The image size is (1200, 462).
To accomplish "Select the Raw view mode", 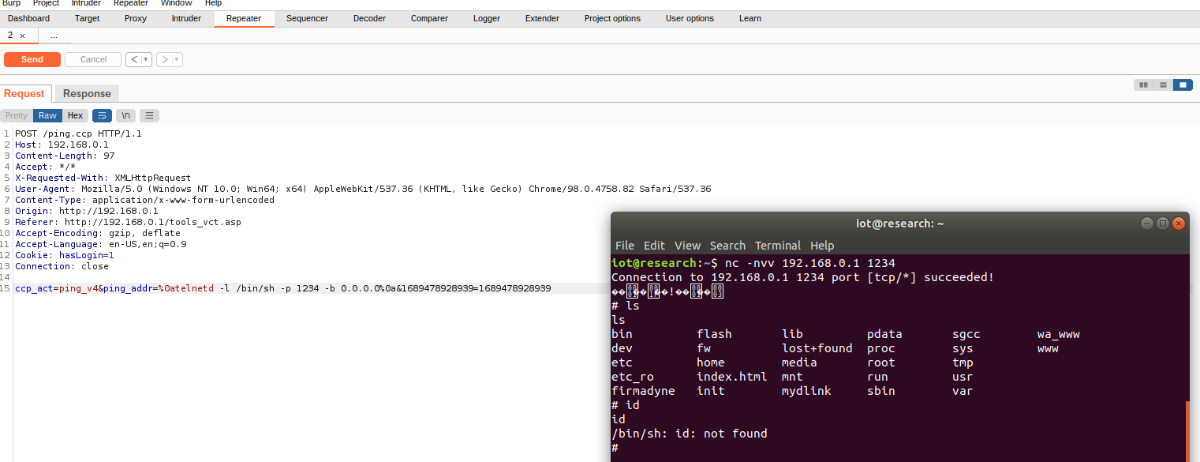I will [47, 115].
